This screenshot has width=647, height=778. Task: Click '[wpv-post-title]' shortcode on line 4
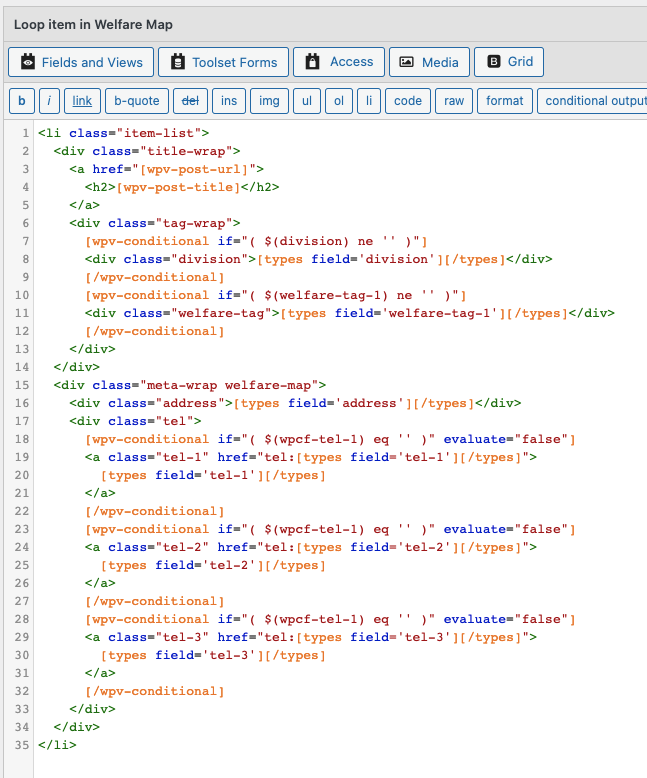178,187
